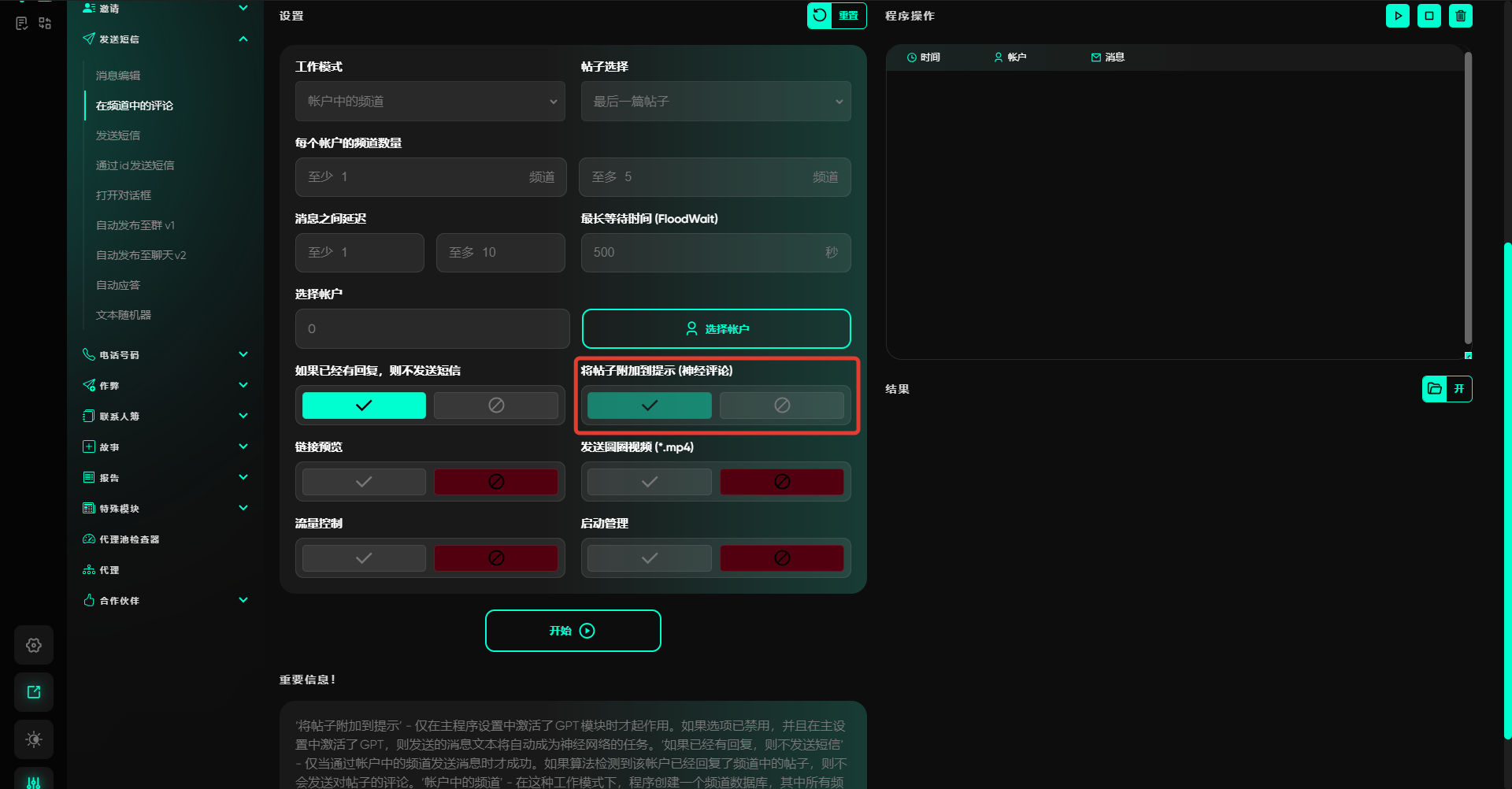Open 消息编辑 menu item

click(118, 76)
